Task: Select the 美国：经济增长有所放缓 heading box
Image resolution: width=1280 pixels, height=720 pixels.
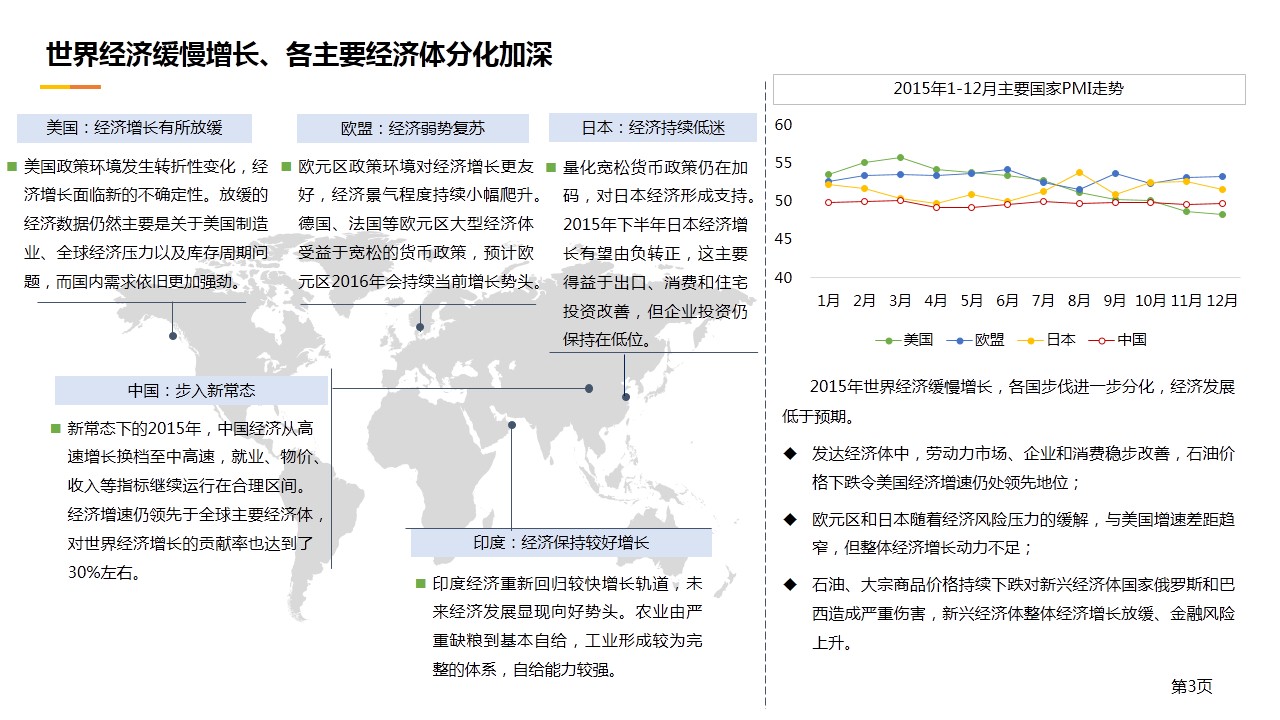Action: [x=135, y=128]
